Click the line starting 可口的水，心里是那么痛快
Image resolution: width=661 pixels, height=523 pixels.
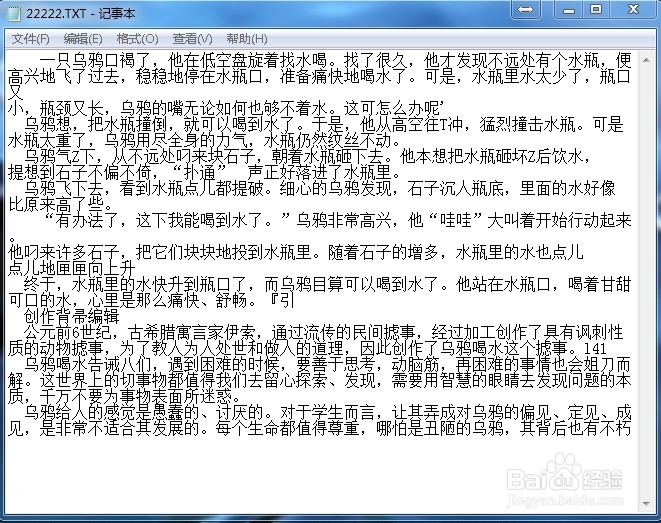pyautogui.click(x=151, y=301)
